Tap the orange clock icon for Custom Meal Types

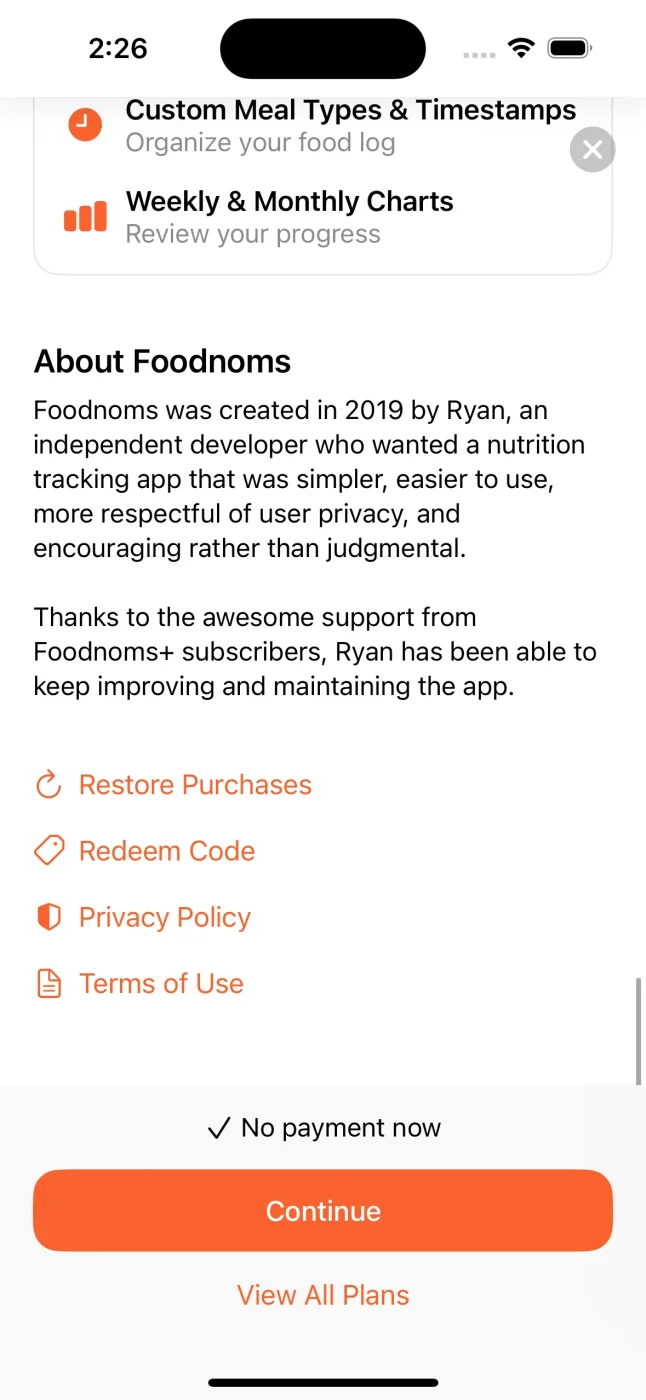click(85, 125)
